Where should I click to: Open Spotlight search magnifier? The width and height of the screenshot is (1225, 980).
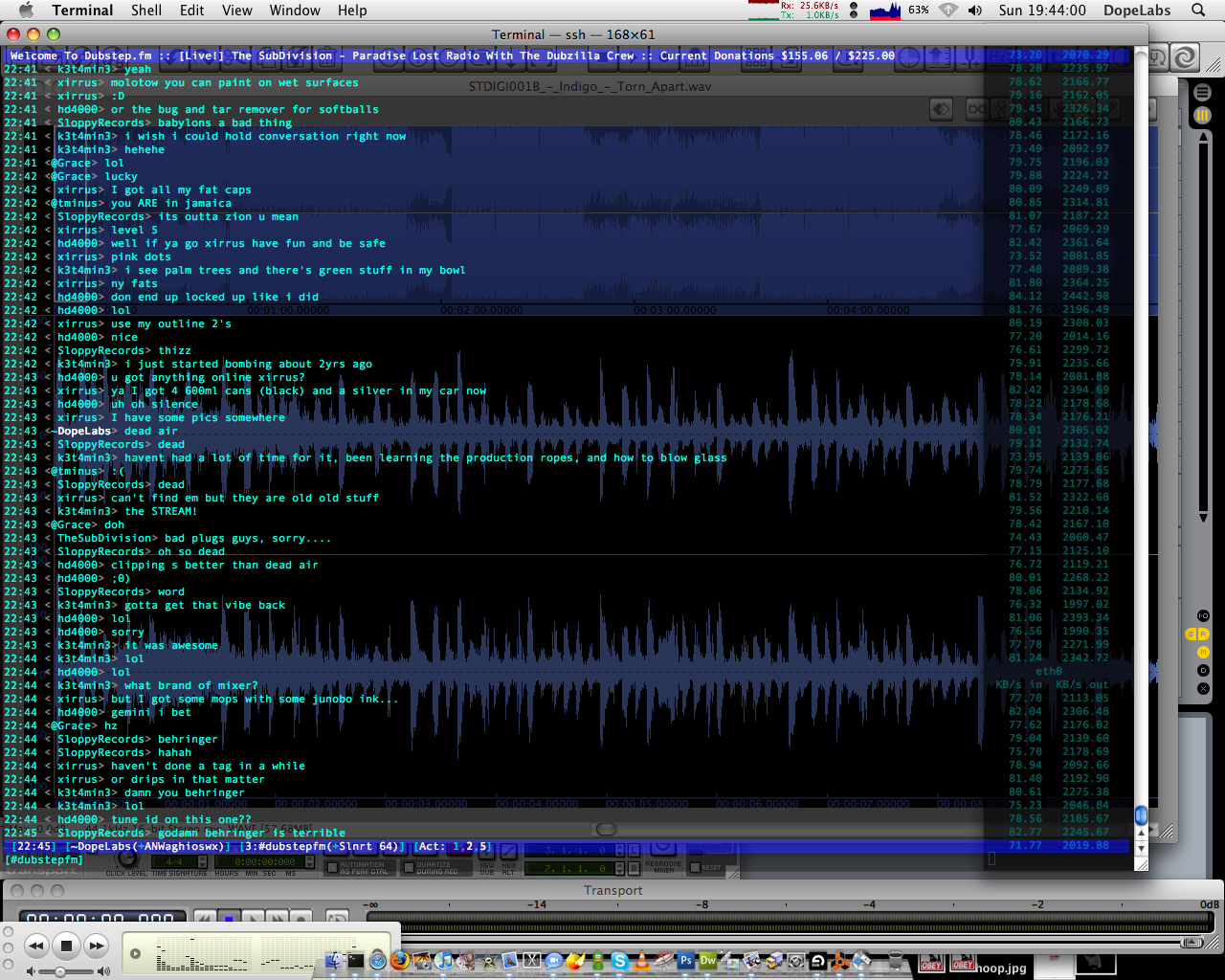pyautogui.click(x=1197, y=11)
